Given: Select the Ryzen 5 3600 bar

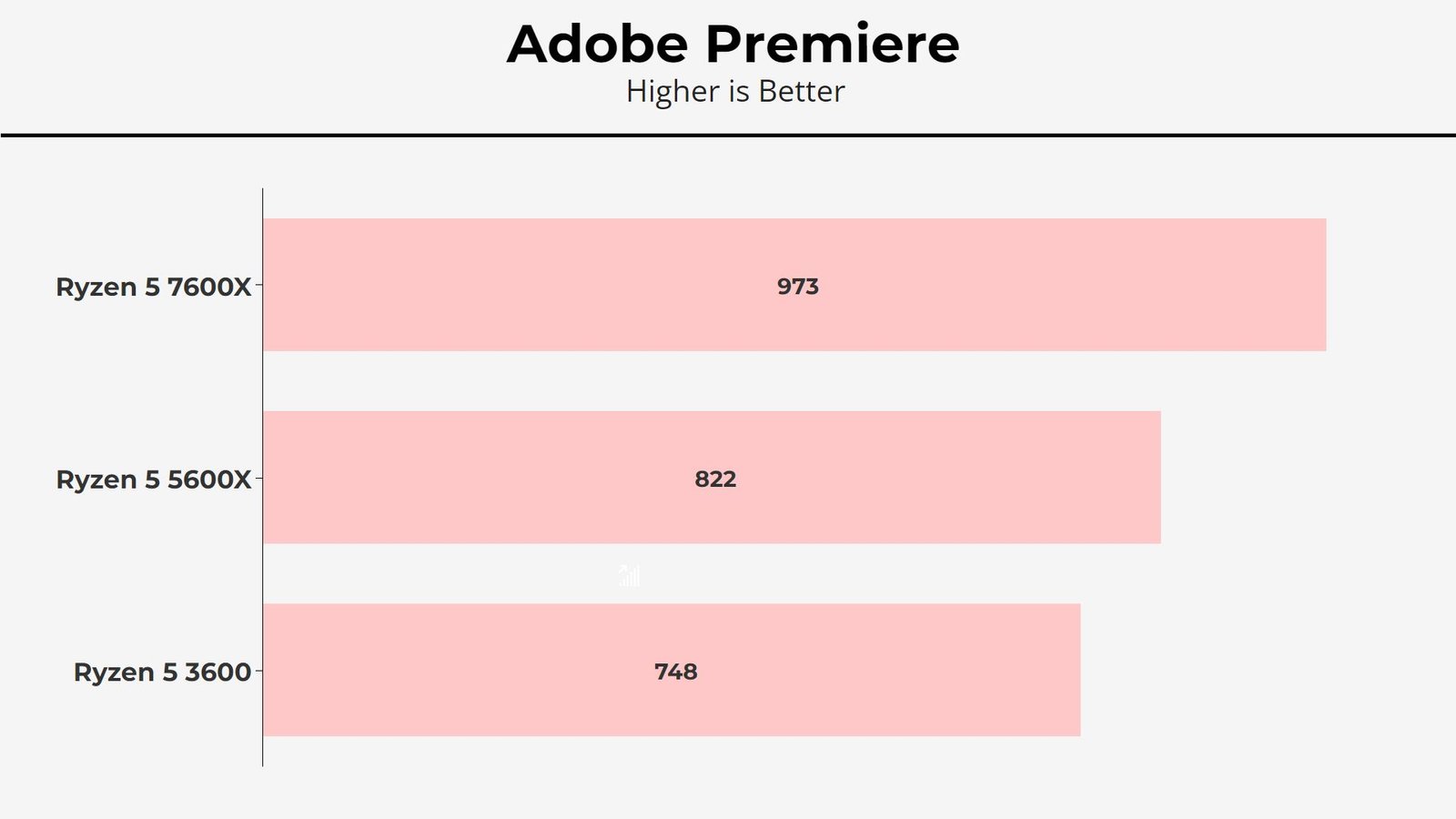Looking at the screenshot, I should (672, 670).
